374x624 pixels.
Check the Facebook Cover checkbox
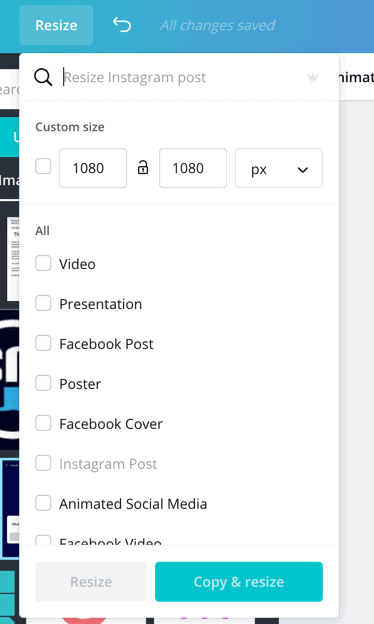click(43, 423)
